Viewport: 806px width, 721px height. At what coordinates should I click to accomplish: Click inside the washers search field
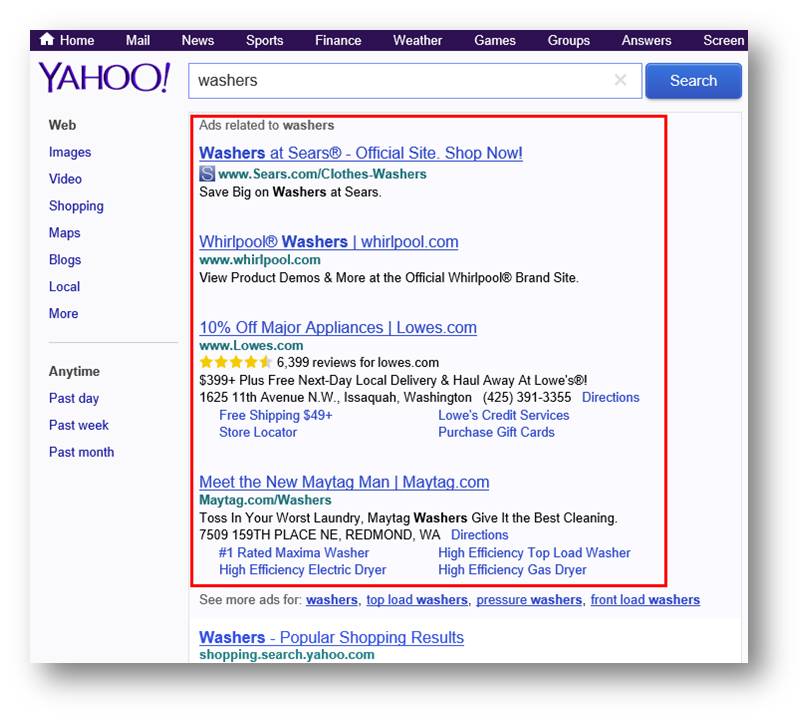pos(400,81)
